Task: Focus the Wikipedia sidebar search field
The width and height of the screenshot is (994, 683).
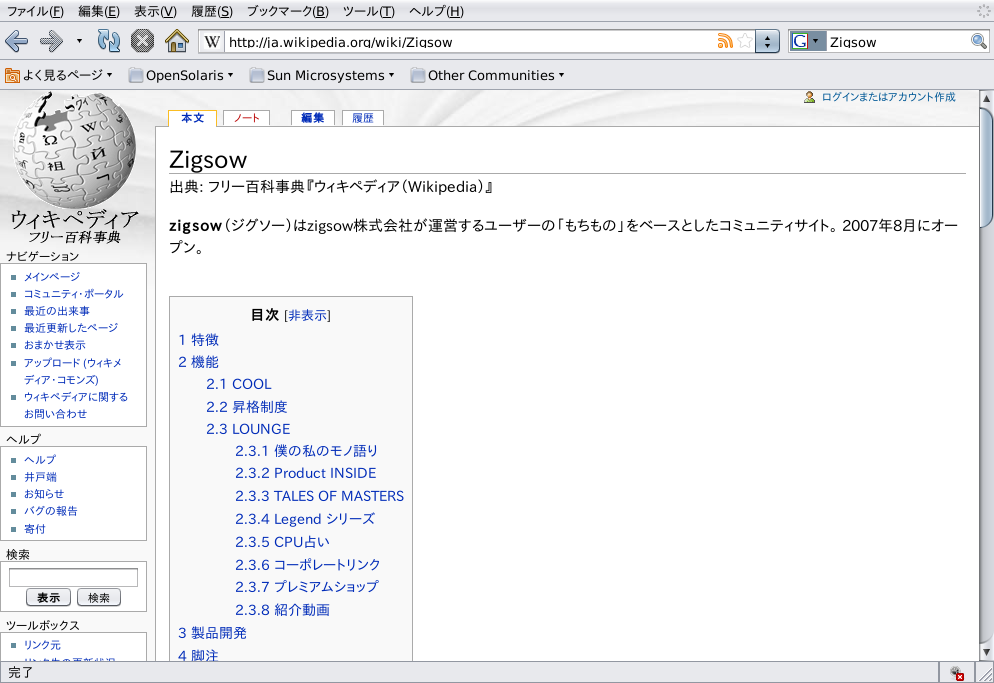Action: pos(74,578)
